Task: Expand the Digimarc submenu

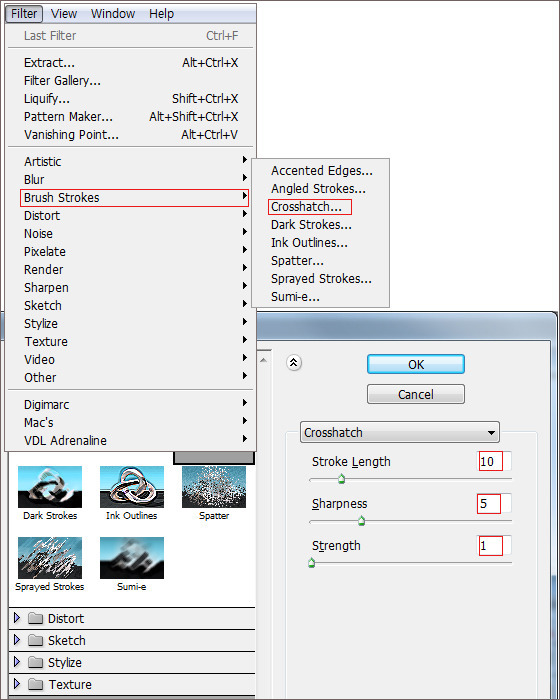Action: [130, 404]
